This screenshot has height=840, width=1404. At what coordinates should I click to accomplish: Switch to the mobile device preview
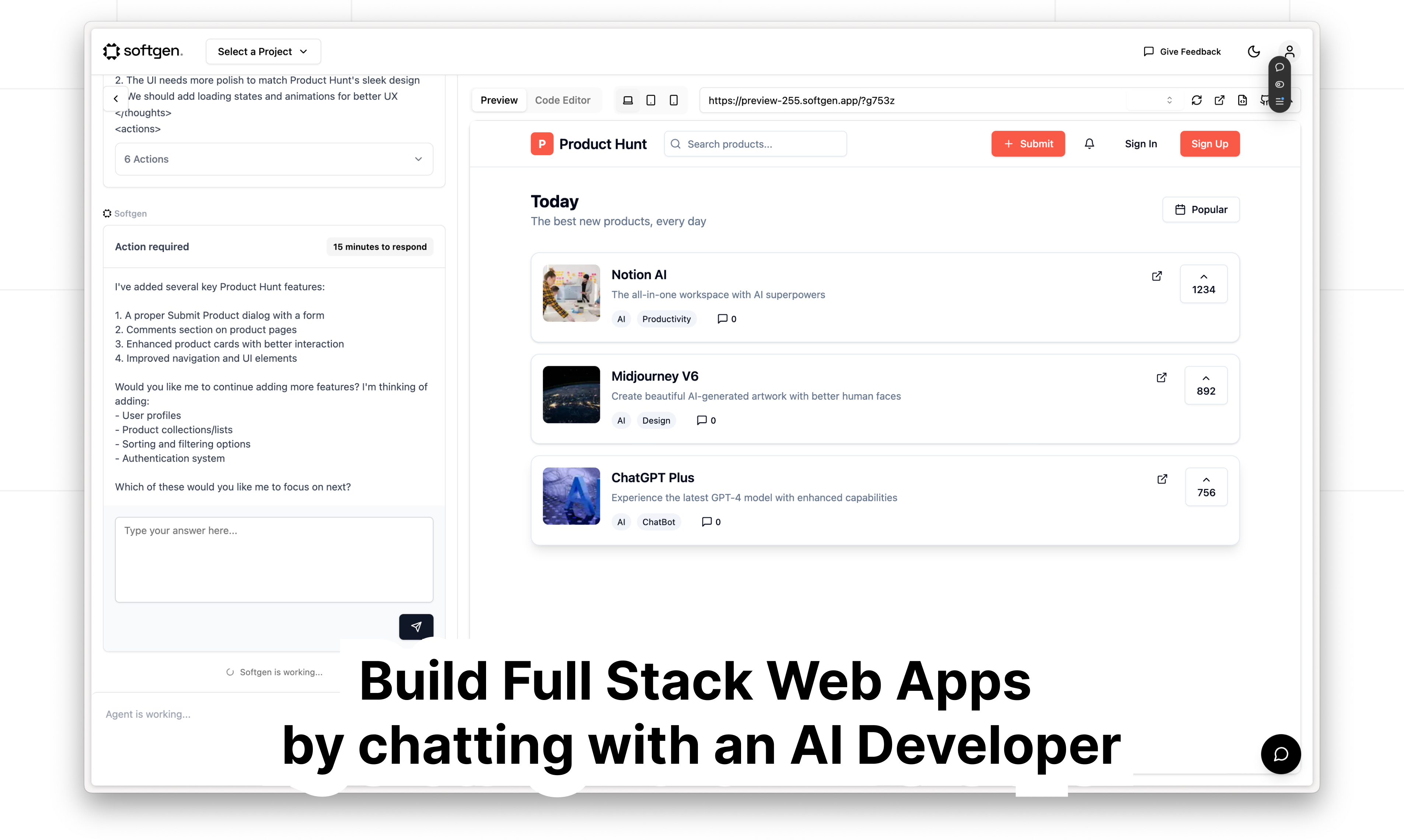pyautogui.click(x=674, y=100)
